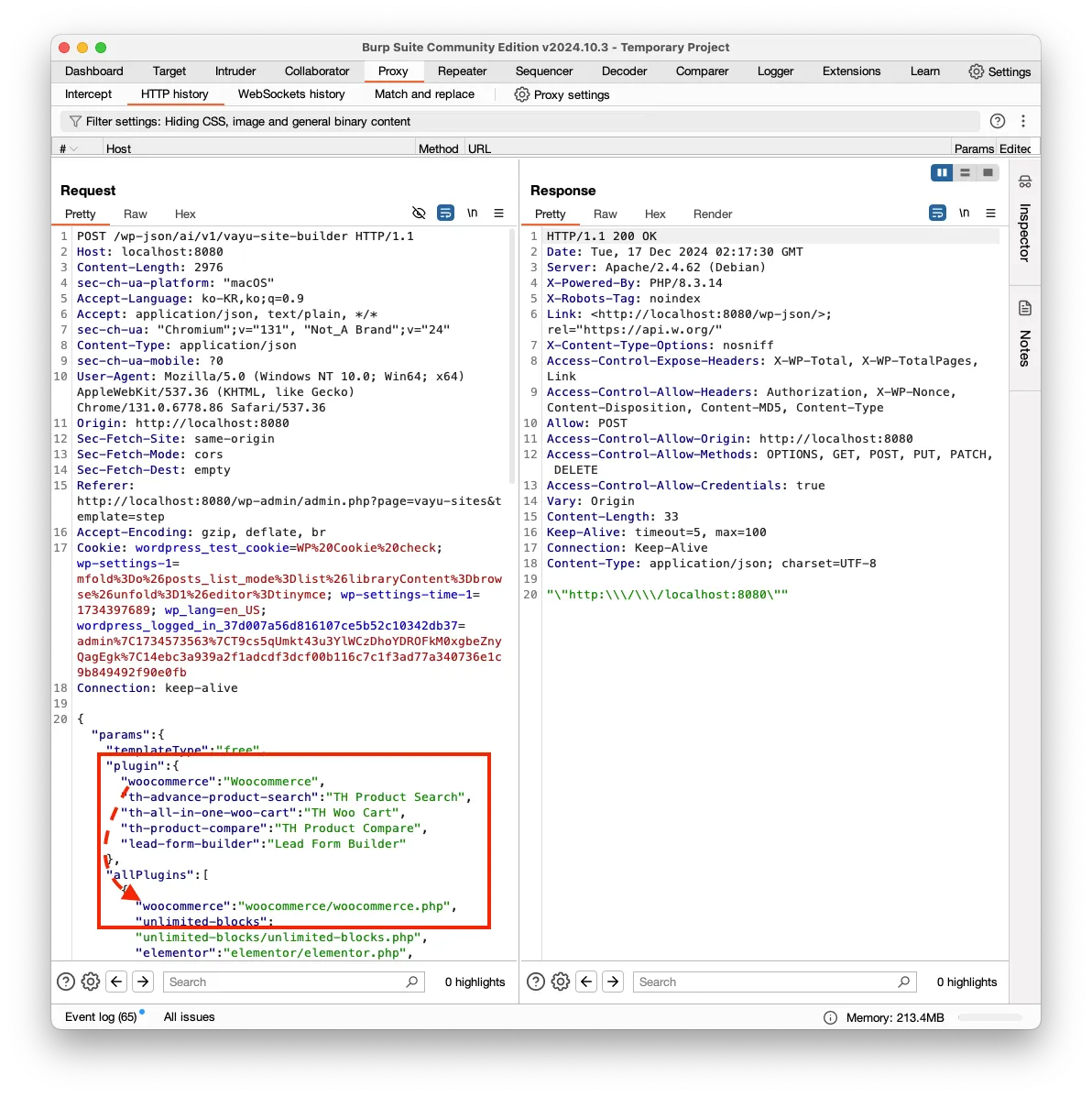Click magnifier icon in Request search

point(412,982)
